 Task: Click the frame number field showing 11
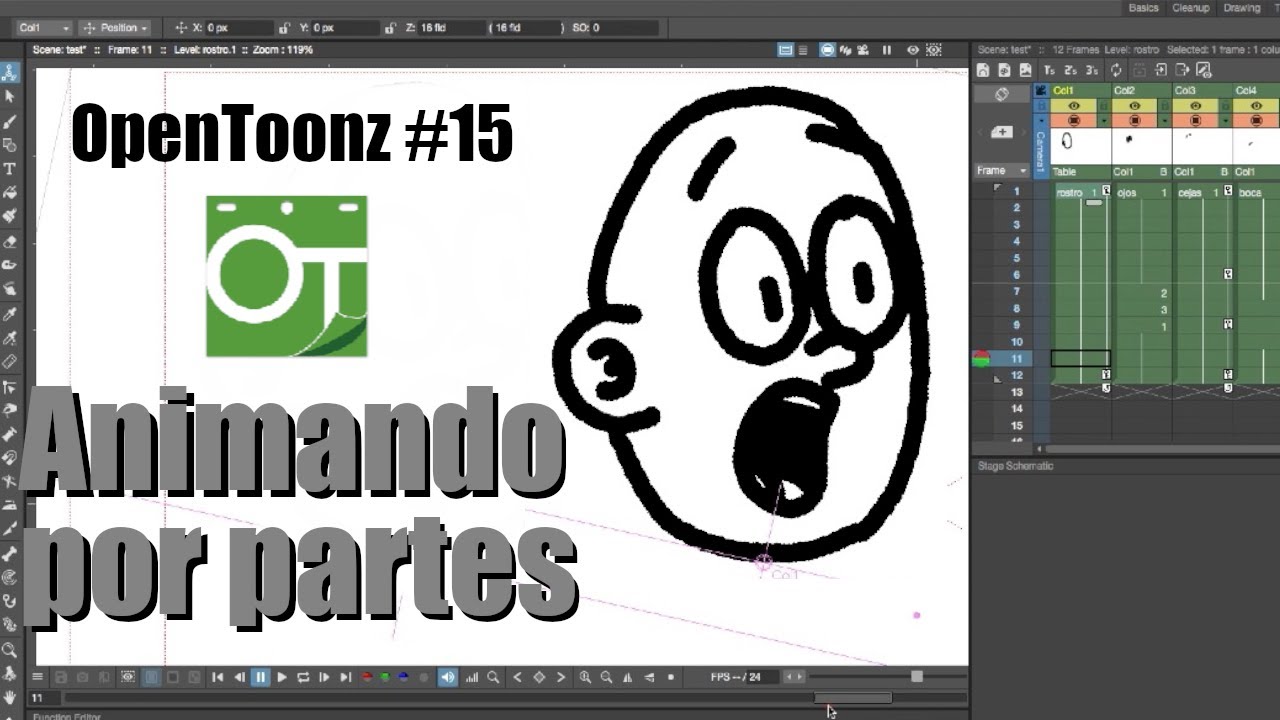43,698
